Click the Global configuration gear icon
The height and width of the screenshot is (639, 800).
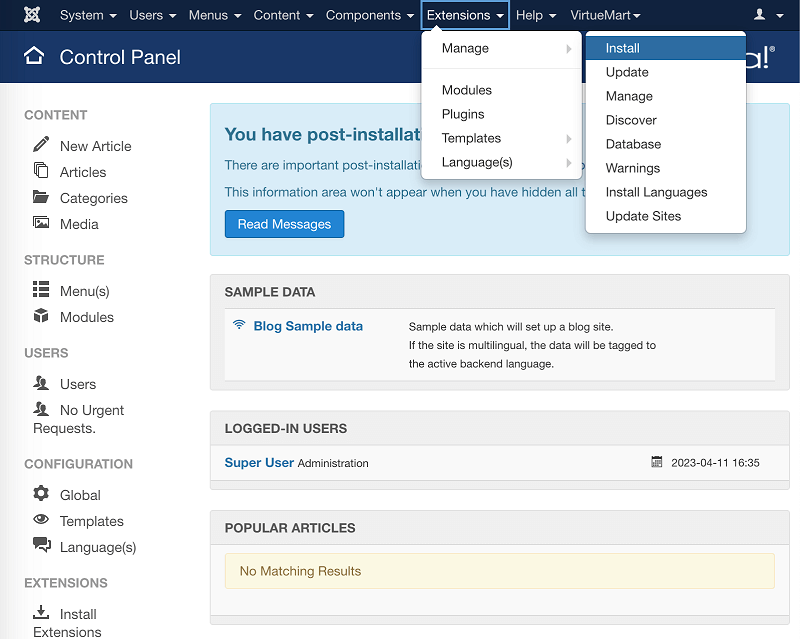pos(41,494)
